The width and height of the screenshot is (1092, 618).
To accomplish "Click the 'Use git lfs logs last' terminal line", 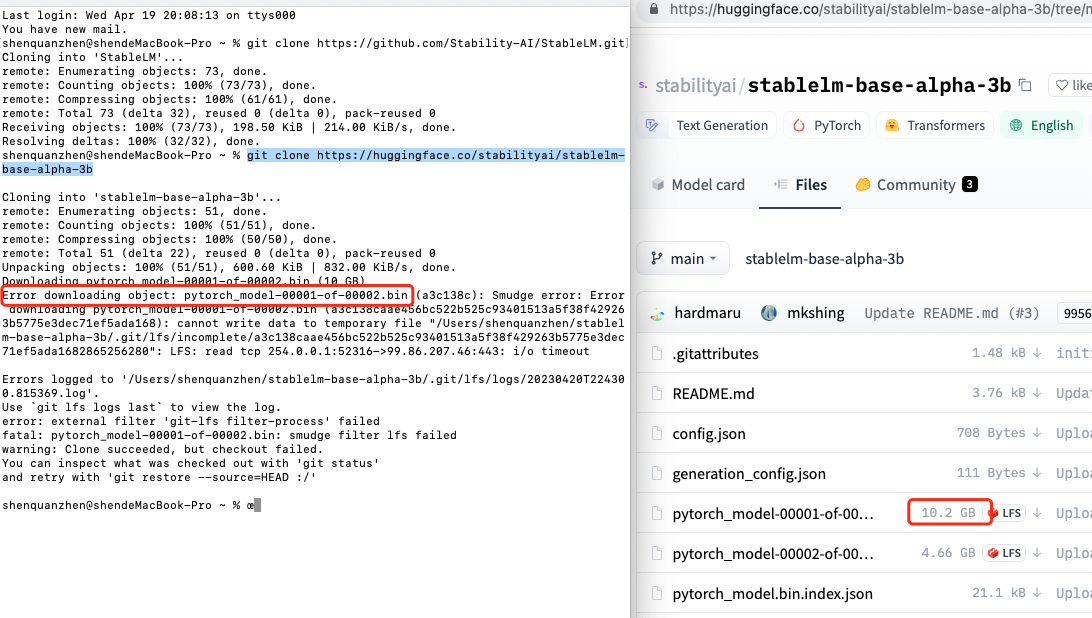I will [x=141, y=408].
